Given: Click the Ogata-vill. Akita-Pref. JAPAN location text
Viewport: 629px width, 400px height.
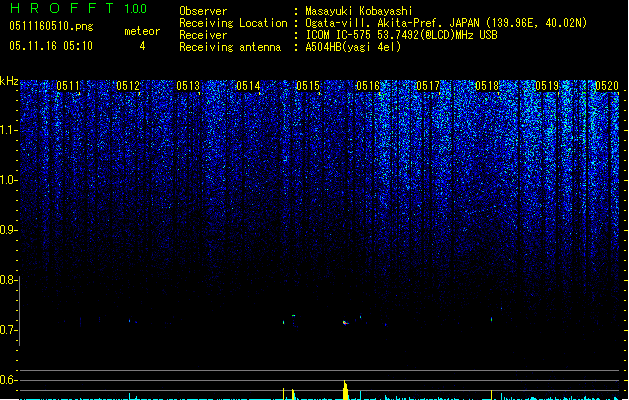Looking at the screenshot, I should tap(446, 23).
